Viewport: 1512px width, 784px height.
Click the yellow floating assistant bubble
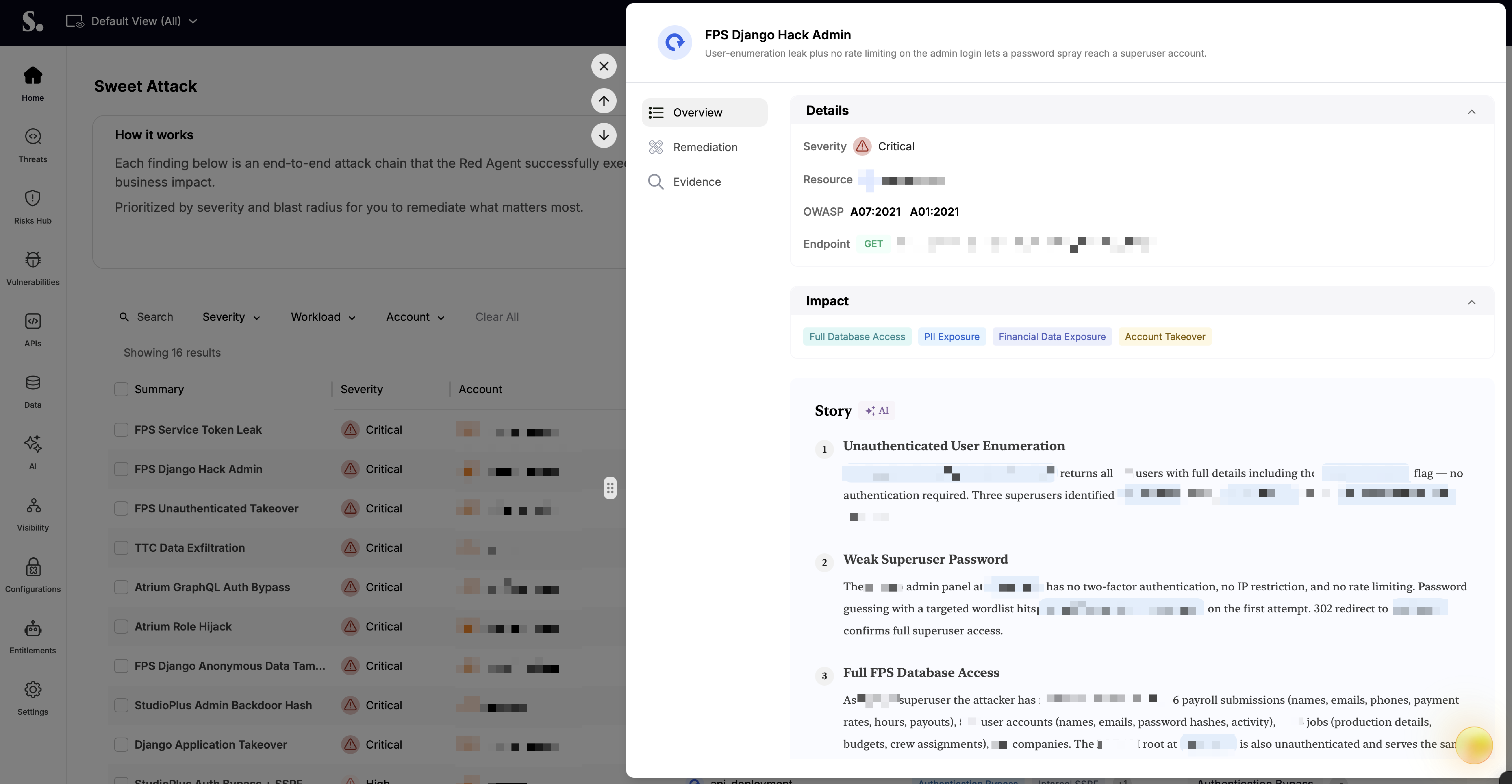point(1474,745)
